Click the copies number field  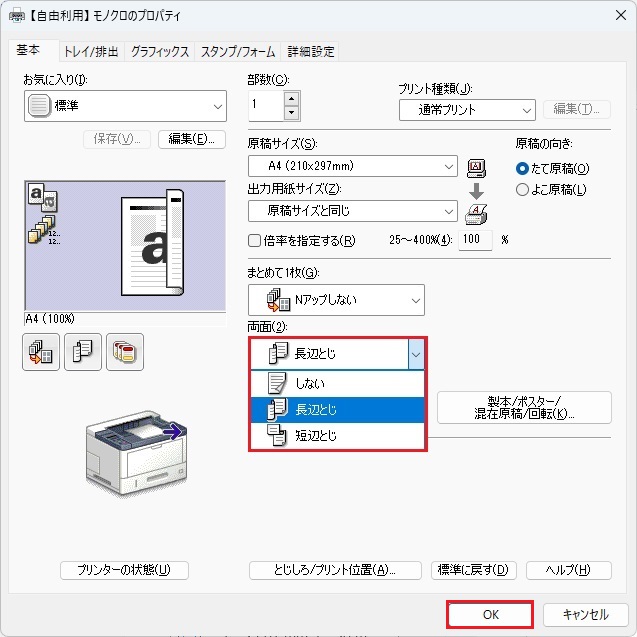coord(266,106)
